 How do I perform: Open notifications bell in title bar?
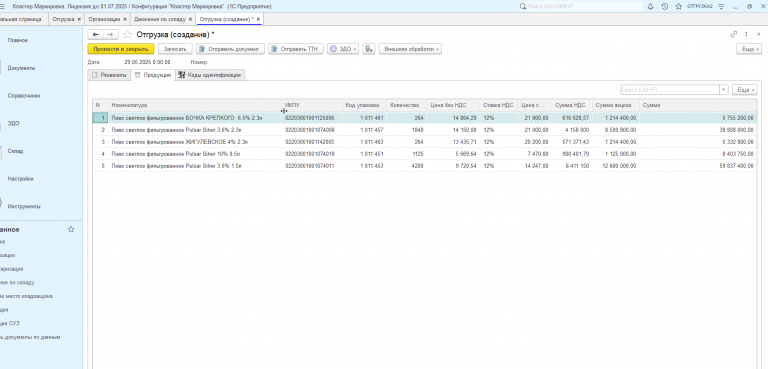tap(650, 6)
